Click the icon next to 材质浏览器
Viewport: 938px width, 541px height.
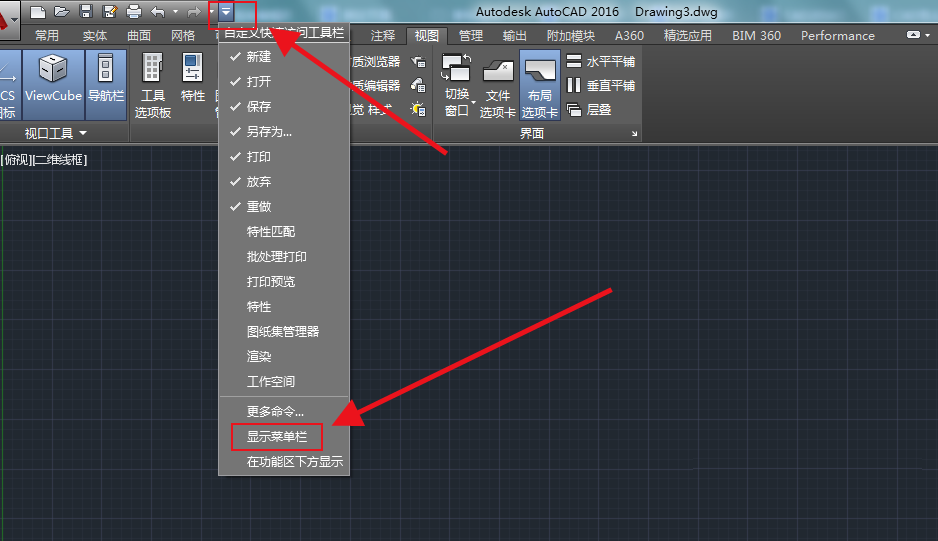[418, 61]
